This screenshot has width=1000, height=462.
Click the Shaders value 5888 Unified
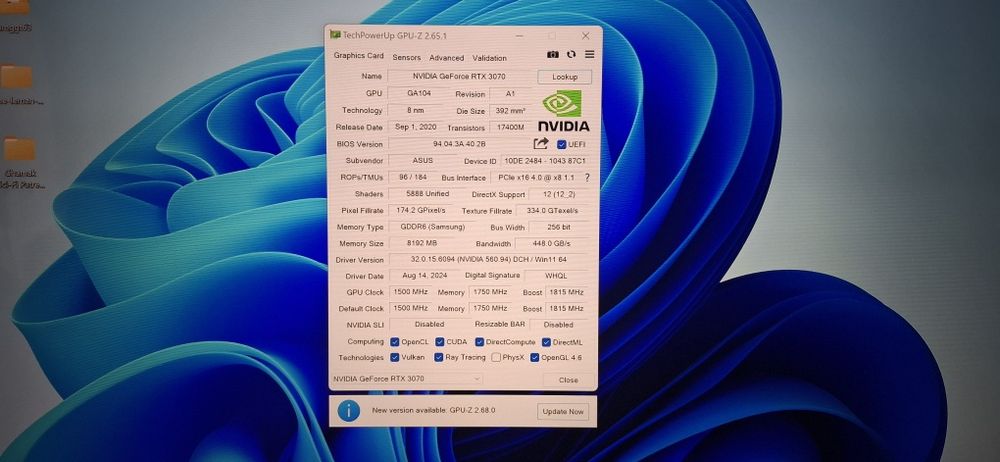tap(428, 193)
